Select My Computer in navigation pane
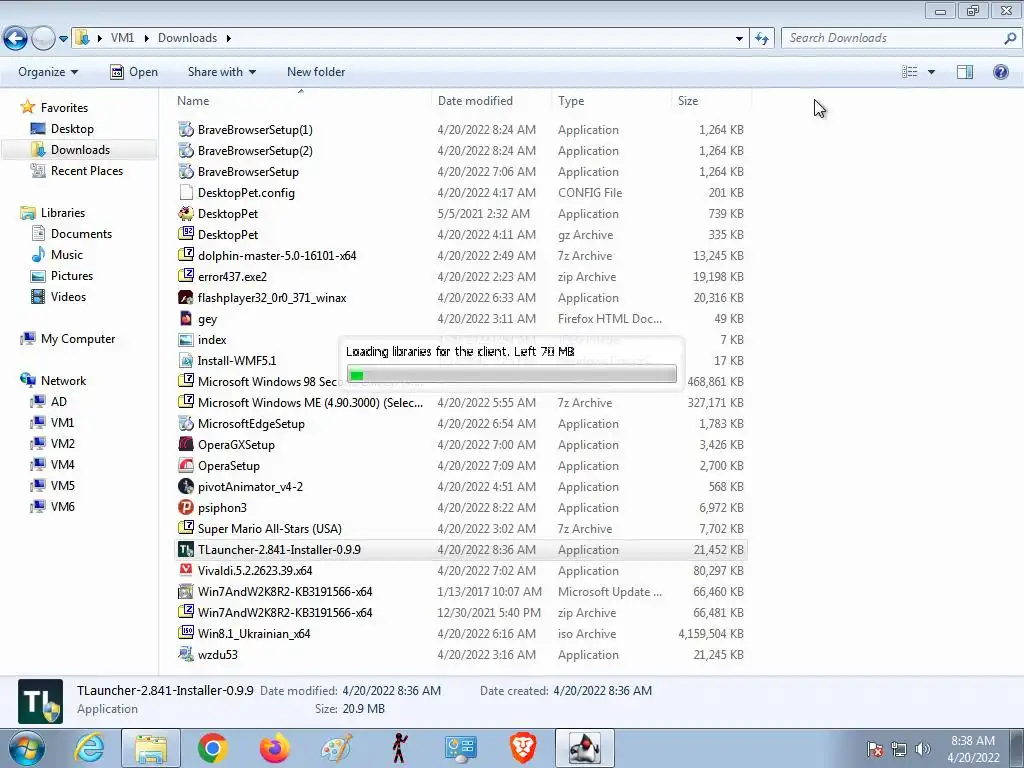Viewport: 1024px width, 768px height. tap(78, 339)
